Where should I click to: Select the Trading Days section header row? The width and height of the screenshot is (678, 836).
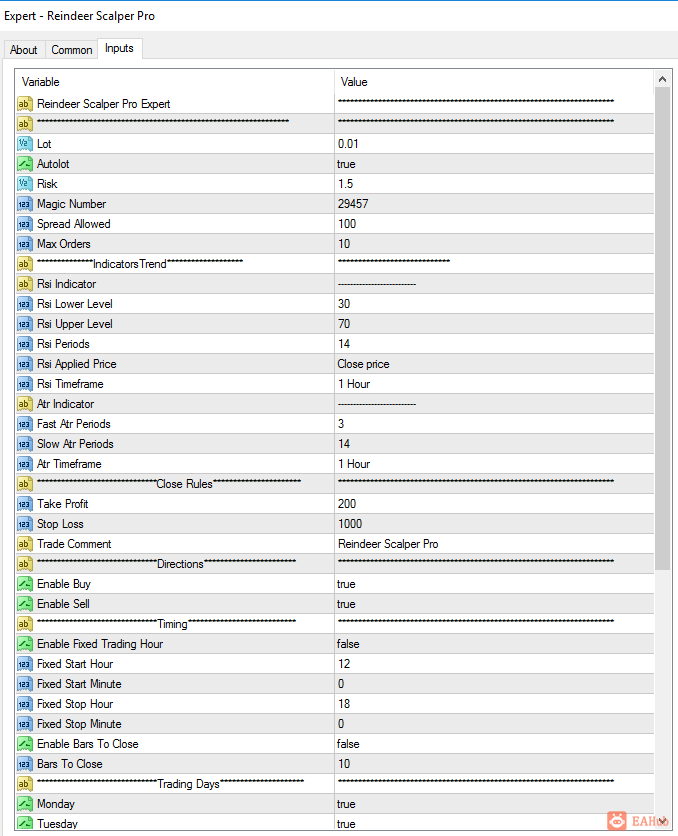335,784
